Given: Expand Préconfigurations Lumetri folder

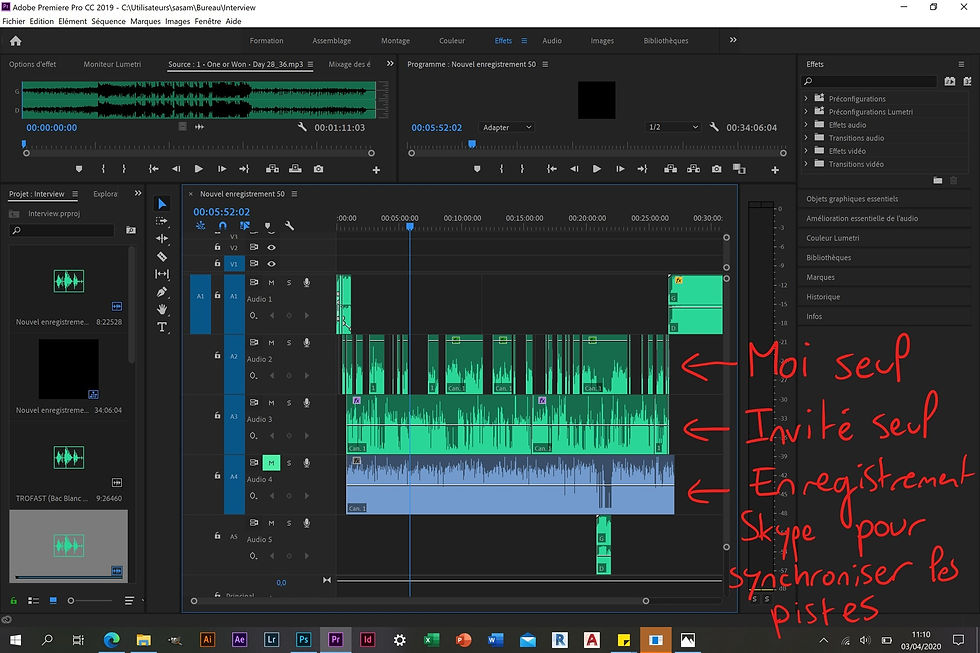Looking at the screenshot, I should pos(806,111).
